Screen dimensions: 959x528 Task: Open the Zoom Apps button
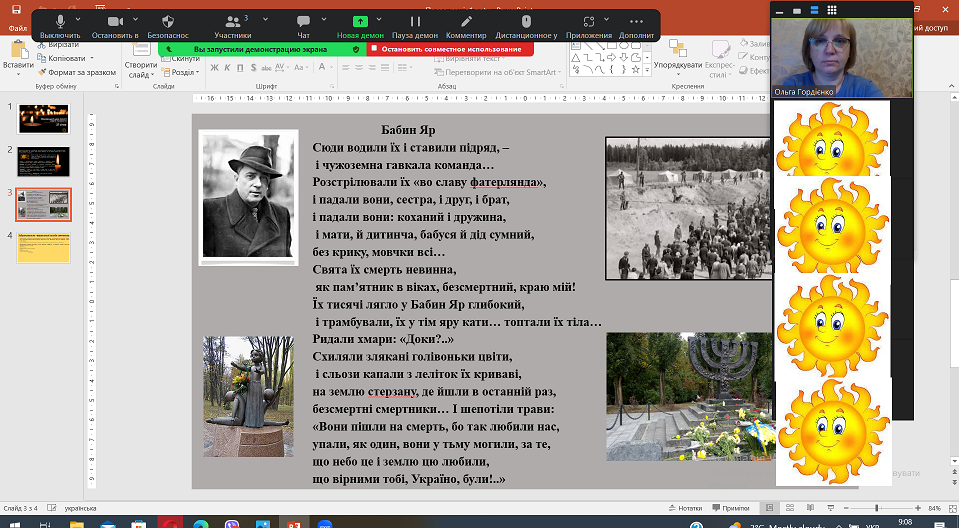click(588, 26)
